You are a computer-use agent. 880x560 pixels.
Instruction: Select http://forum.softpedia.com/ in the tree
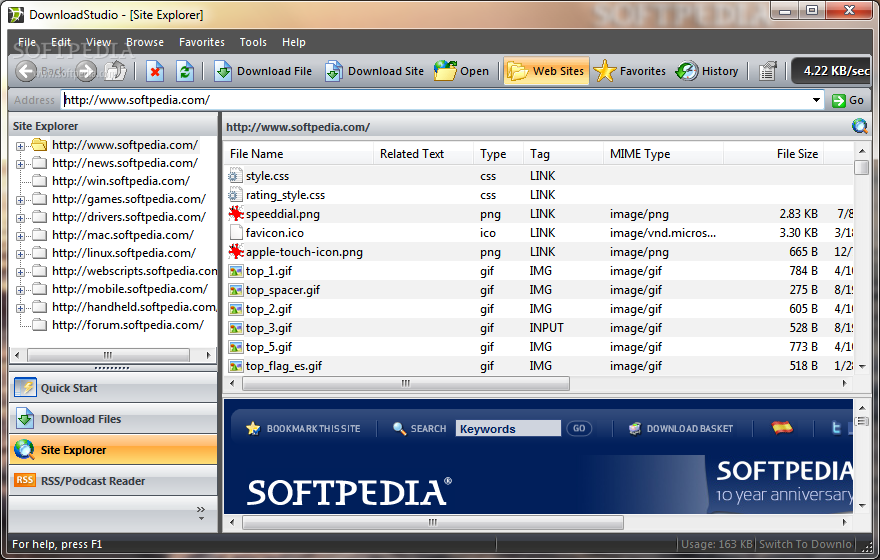(x=127, y=325)
